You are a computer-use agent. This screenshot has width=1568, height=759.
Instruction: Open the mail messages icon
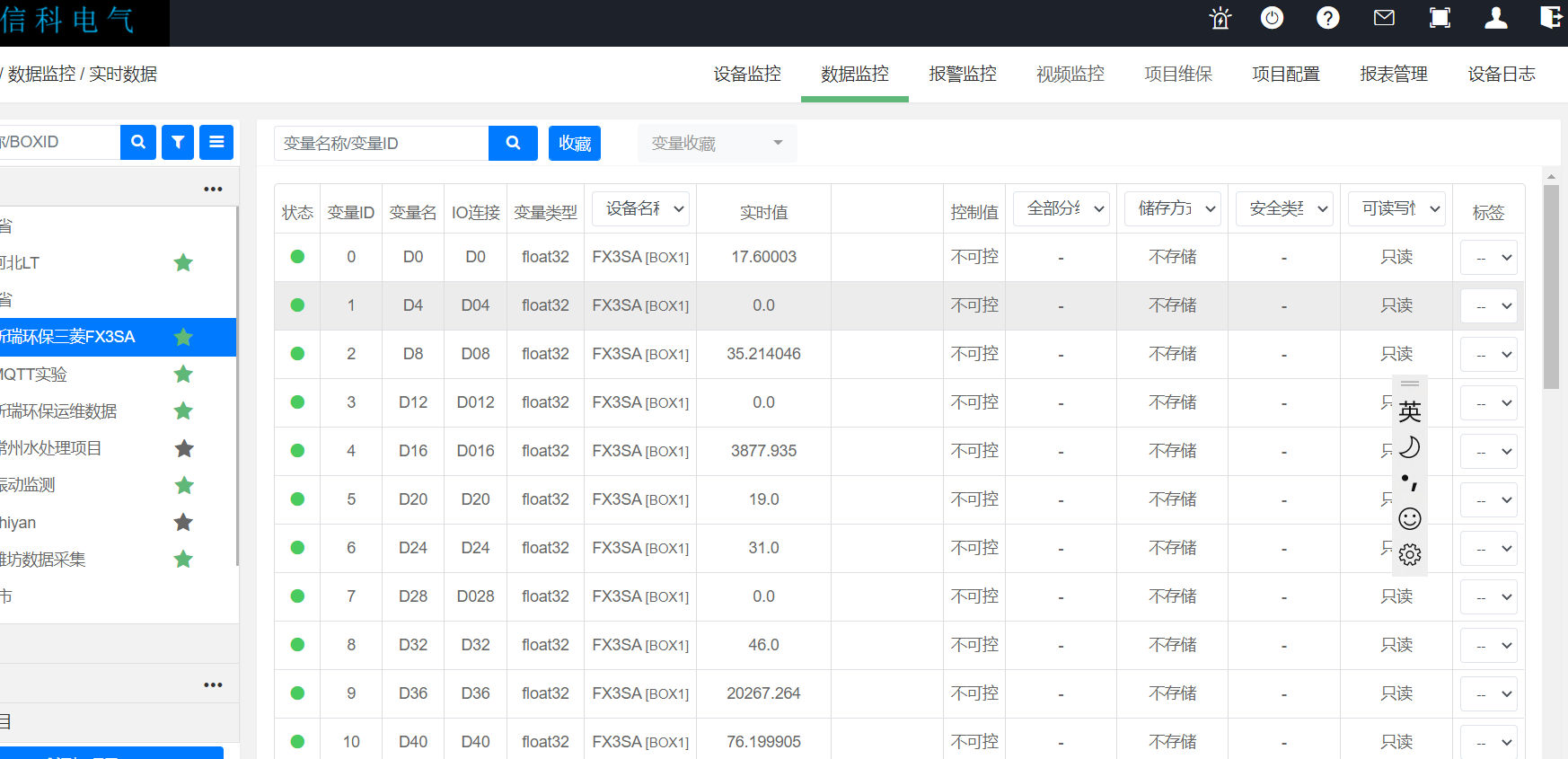(x=1384, y=18)
